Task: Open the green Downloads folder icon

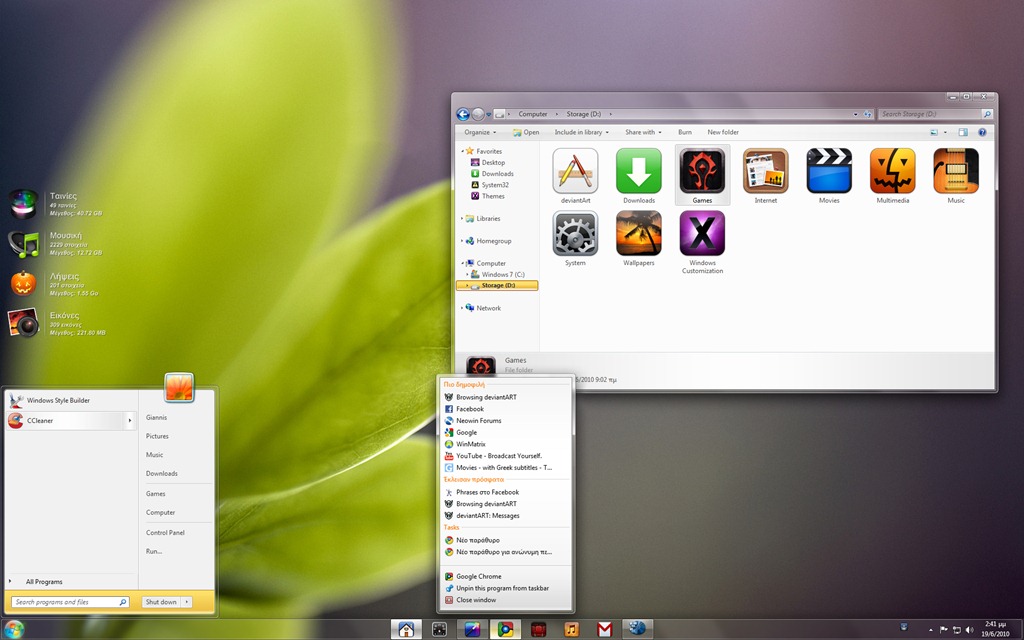Action: pyautogui.click(x=639, y=171)
